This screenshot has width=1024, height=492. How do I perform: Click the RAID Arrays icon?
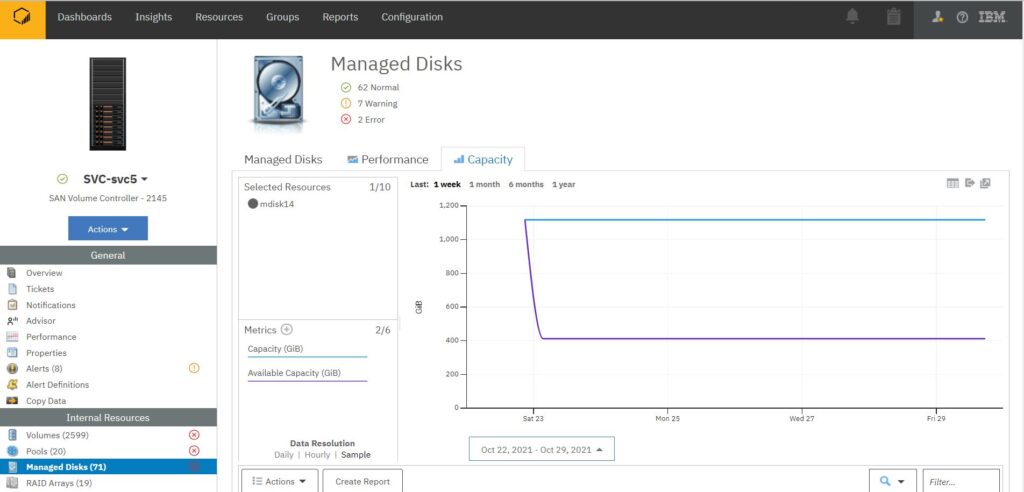click(x=12, y=484)
